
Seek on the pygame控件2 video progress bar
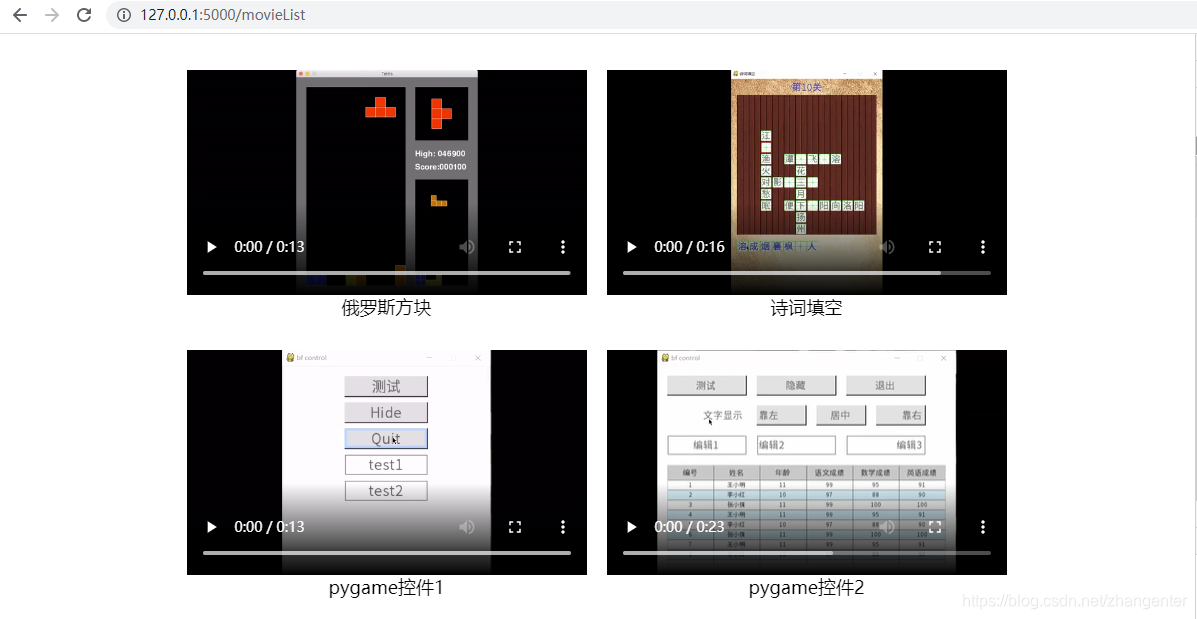point(806,553)
